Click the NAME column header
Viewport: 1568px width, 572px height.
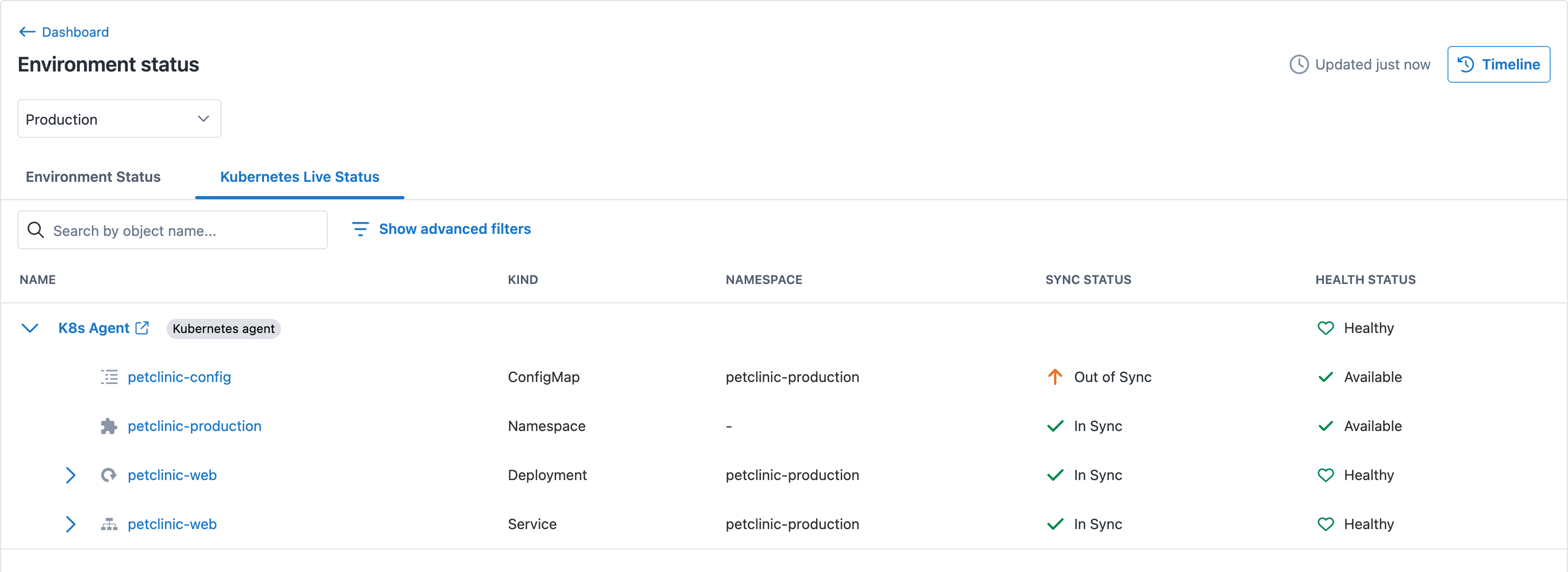click(x=38, y=280)
